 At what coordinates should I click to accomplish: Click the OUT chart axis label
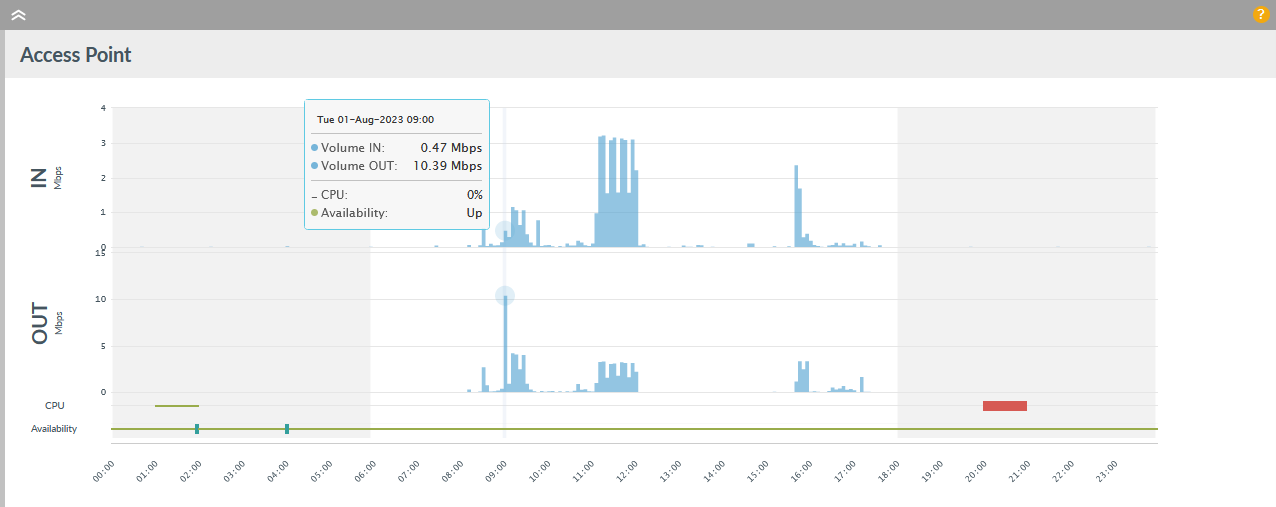(41, 323)
